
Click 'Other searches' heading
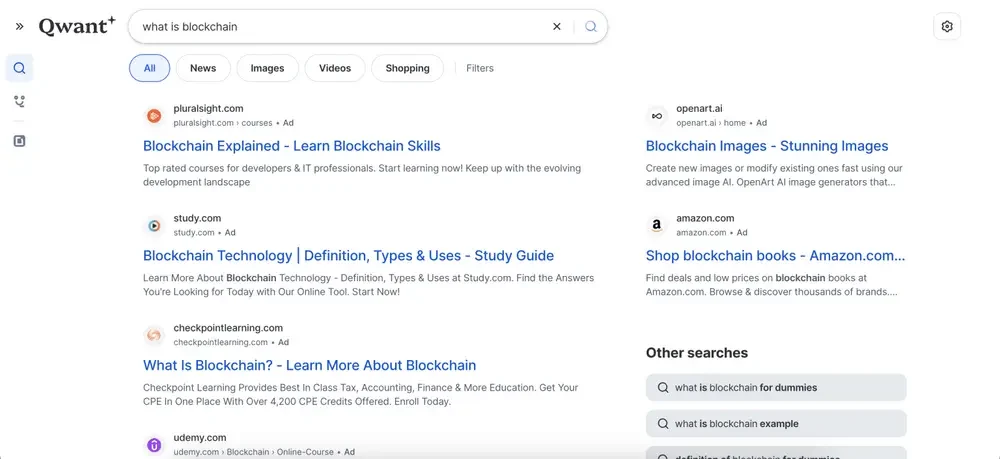click(696, 353)
